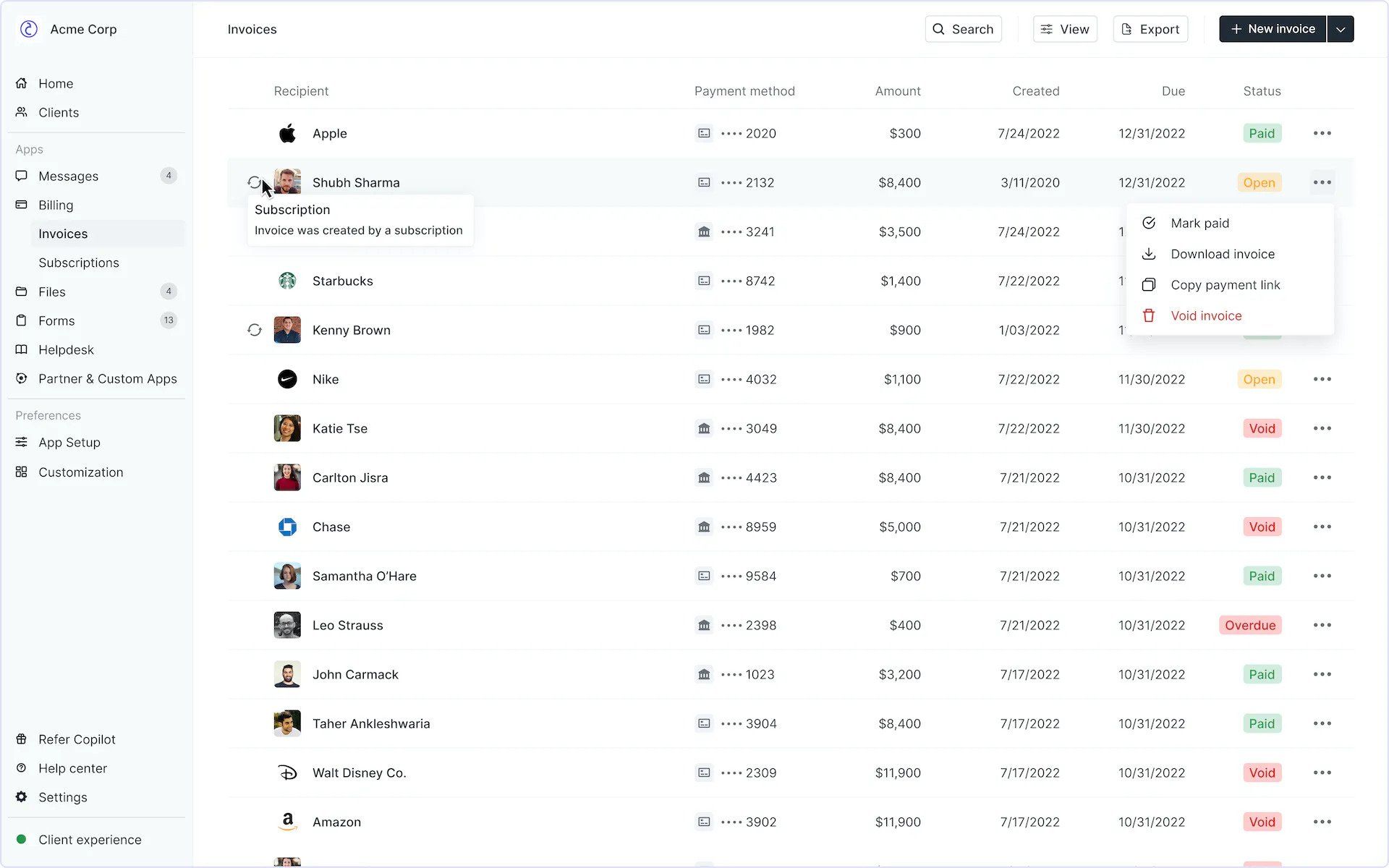Screen dimensions: 1389x868
Task: Toggle the Overdue status for Leo Strauss
Action: coord(1250,625)
